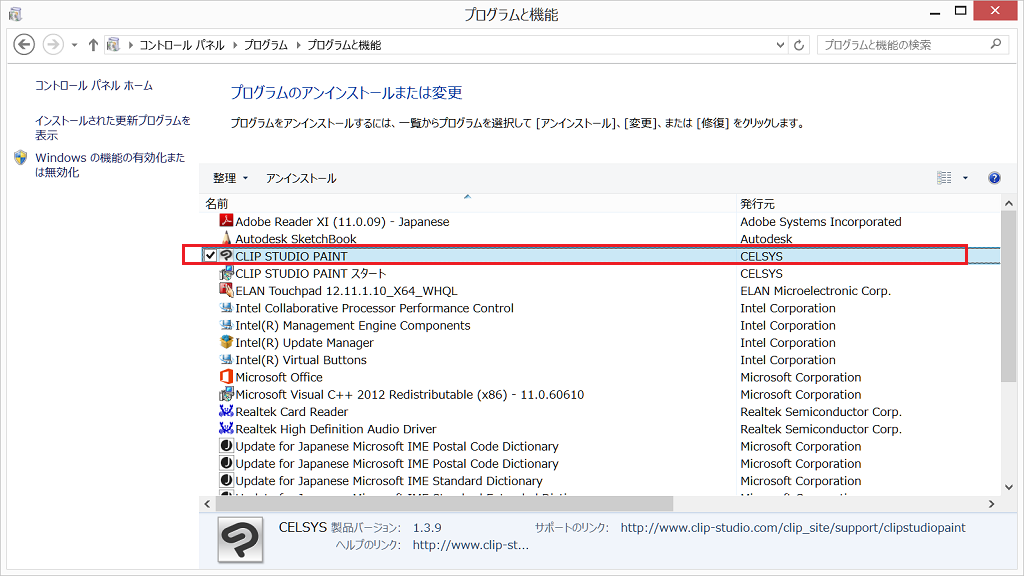Viewport: 1024px width, 576px height.
Task: Open インストールされた更新プログラムを表示 link
Action: click(x=112, y=127)
